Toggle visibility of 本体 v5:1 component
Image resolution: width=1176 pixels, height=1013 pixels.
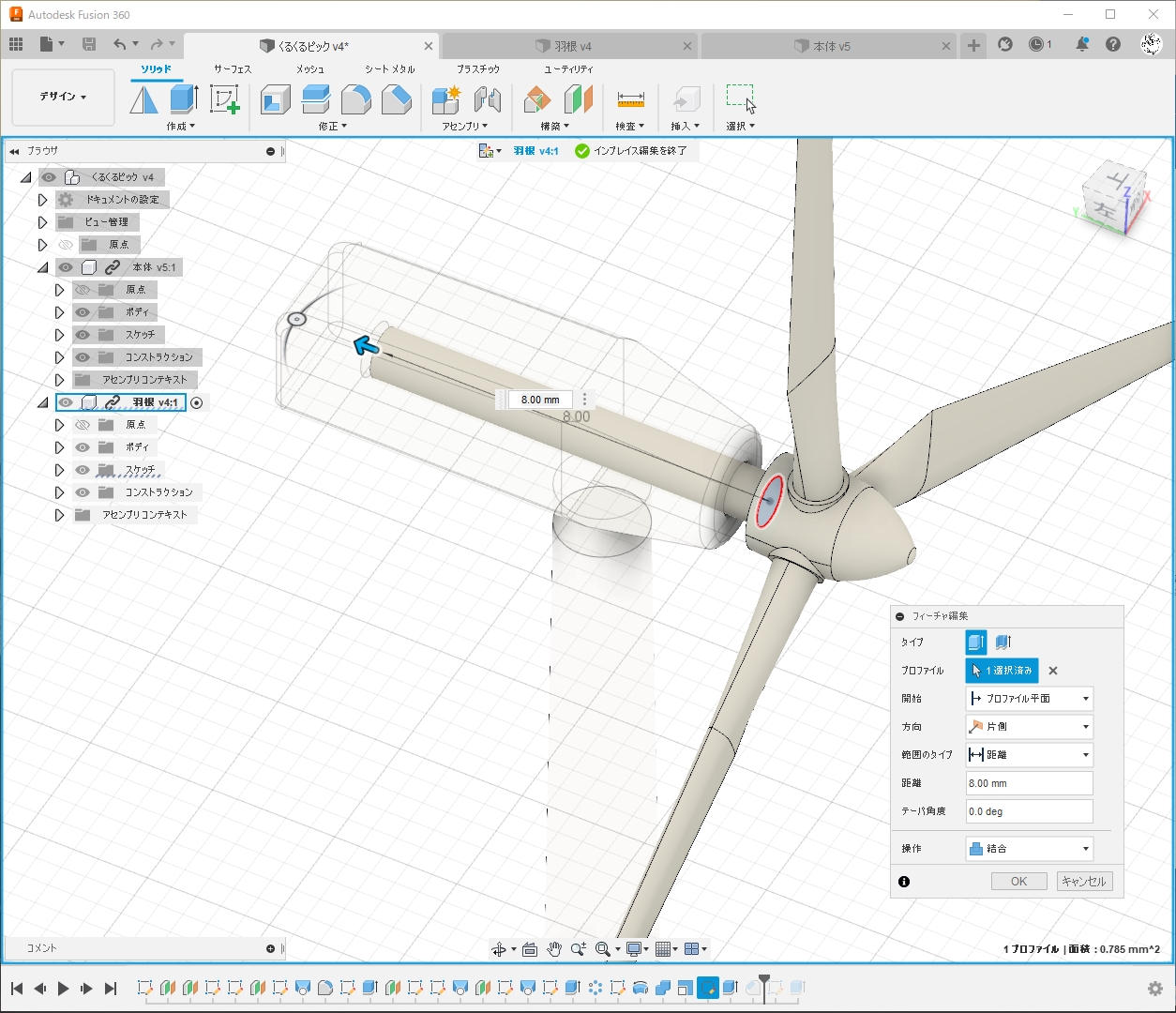point(66,267)
